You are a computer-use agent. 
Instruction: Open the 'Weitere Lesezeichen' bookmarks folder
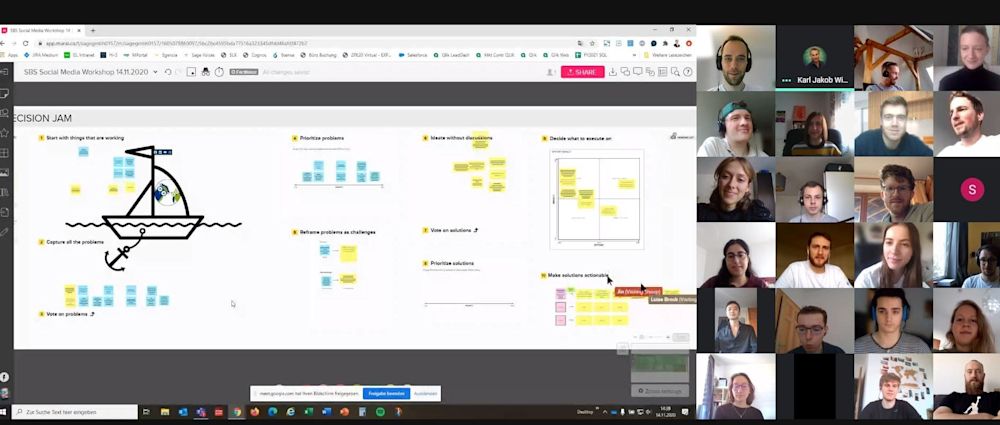[668, 56]
